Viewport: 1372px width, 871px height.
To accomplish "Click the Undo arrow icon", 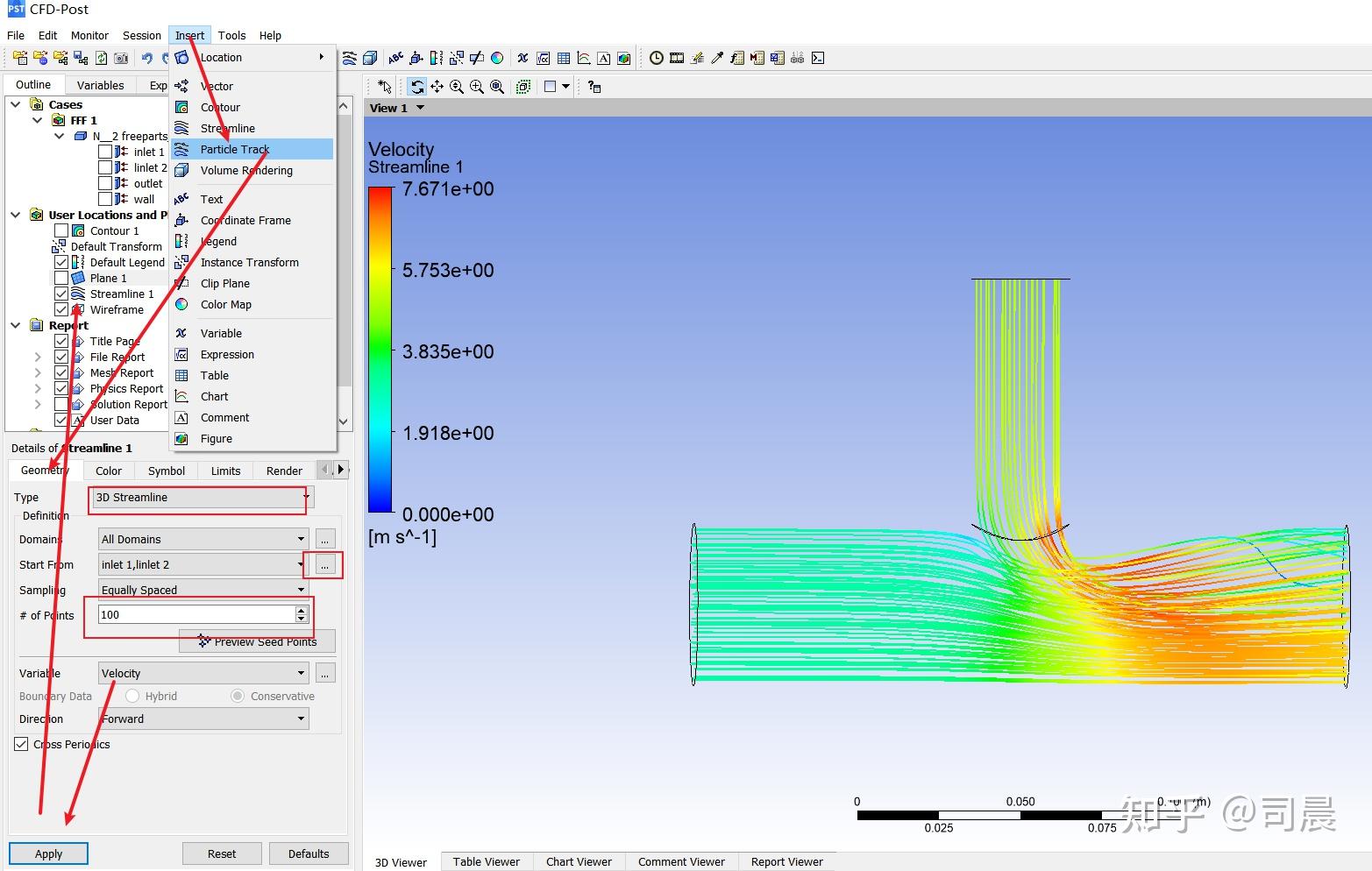I will click(146, 59).
